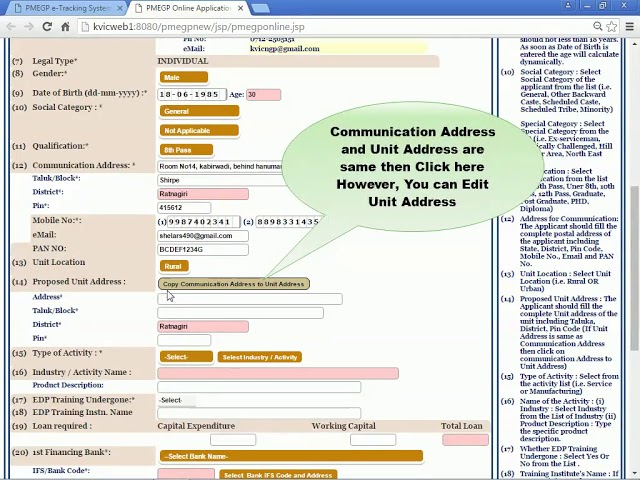The width and height of the screenshot is (640, 480).
Task: Open Type of Activity -Select- dropdown
Action: coord(186,357)
